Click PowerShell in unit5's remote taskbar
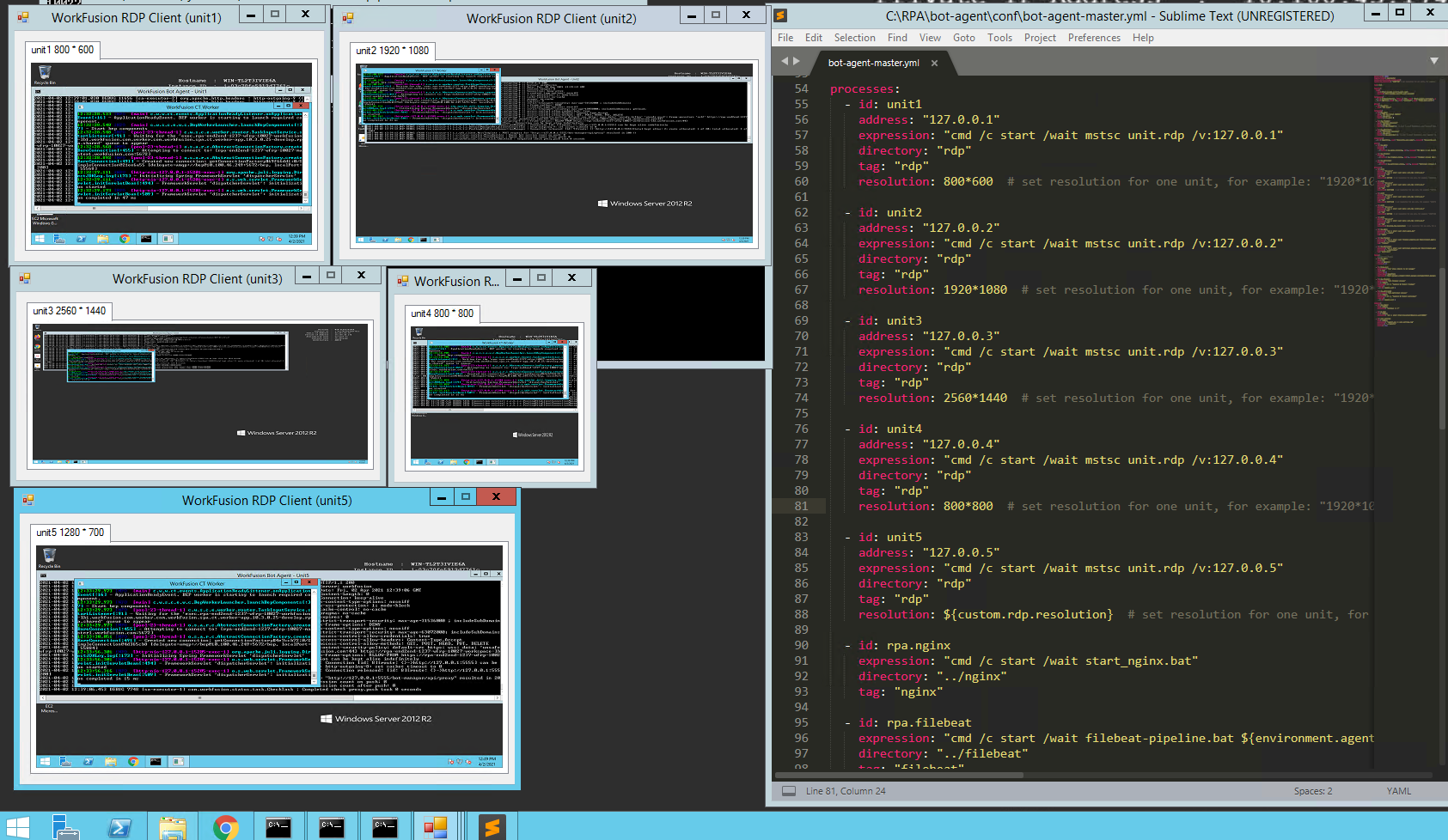This screenshot has height=840, width=1448. (88, 761)
